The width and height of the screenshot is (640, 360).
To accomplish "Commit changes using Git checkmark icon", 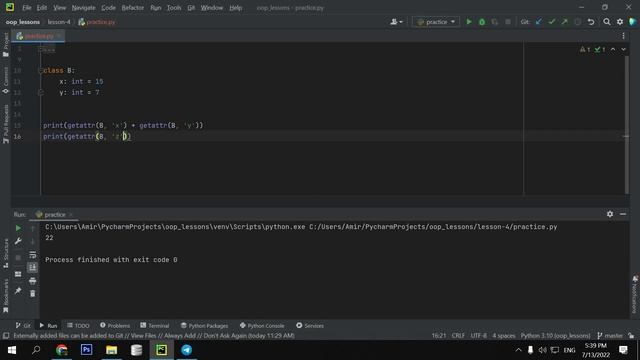I will pos(551,22).
